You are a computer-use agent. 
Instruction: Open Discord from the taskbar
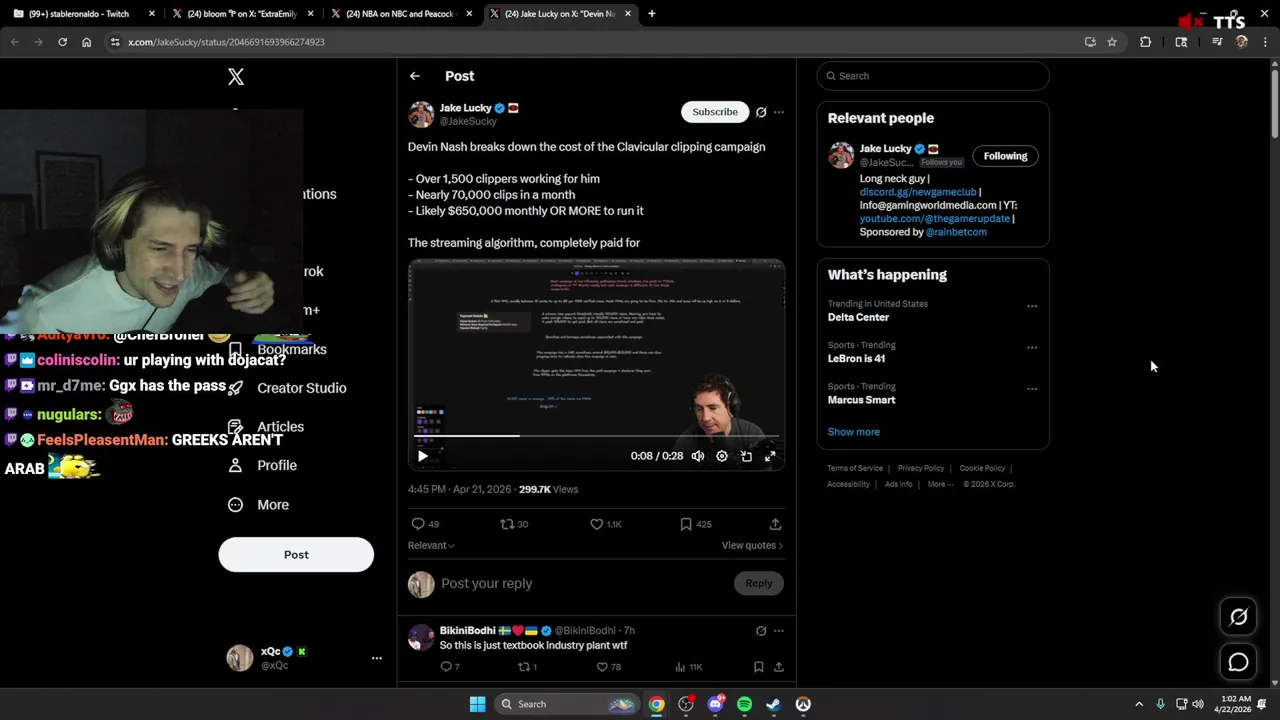click(x=715, y=704)
